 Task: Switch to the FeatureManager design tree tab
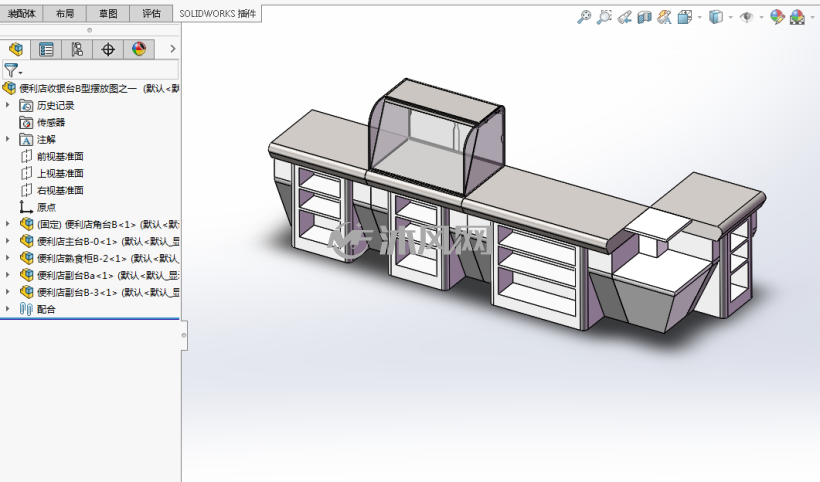pos(16,49)
